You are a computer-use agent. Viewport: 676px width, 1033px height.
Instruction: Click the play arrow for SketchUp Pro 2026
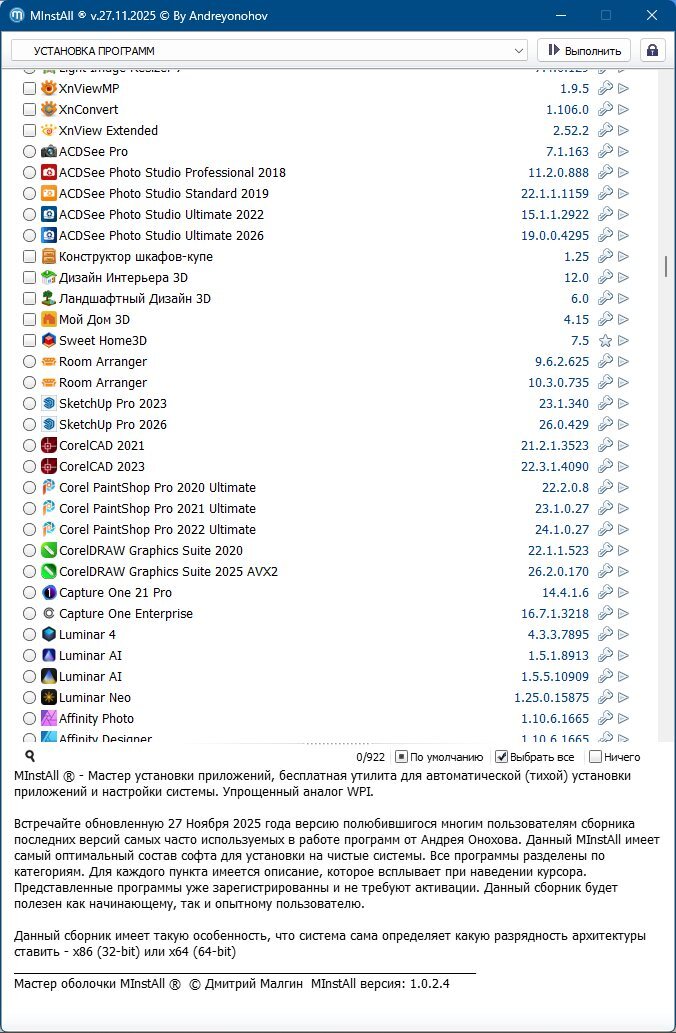coord(624,425)
